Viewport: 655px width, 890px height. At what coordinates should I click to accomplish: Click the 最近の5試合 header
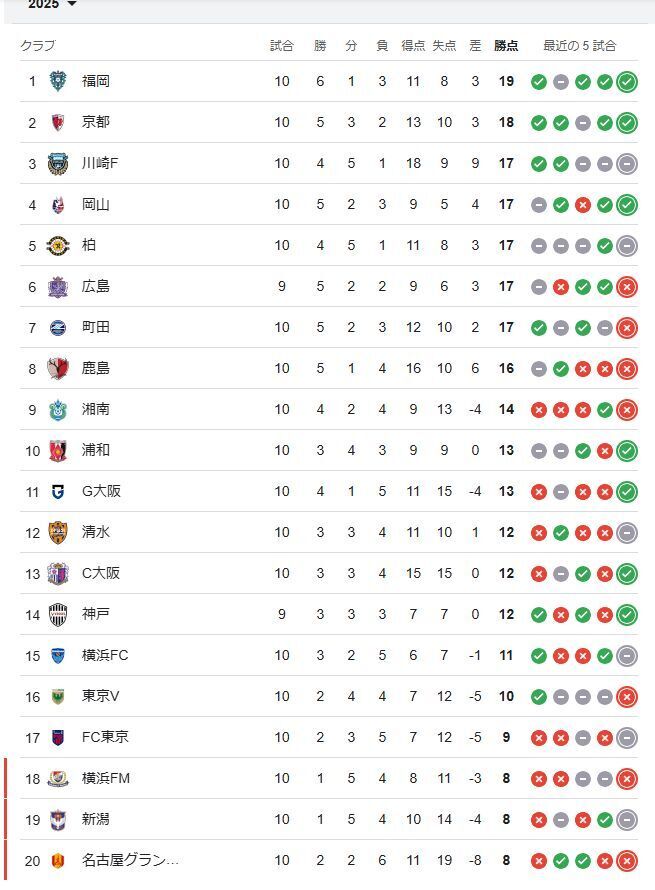pos(580,45)
